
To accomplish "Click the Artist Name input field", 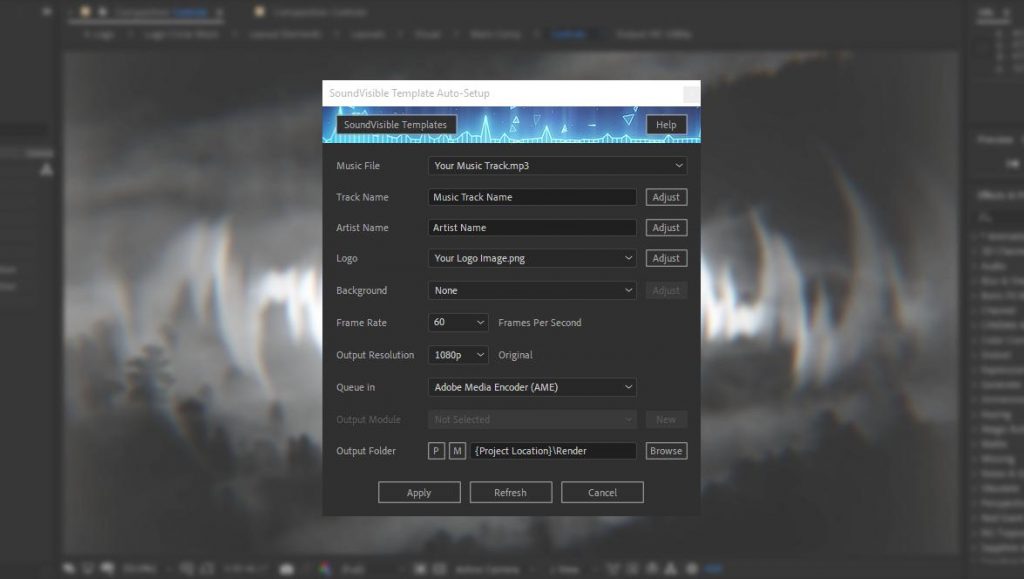I will [x=532, y=228].
